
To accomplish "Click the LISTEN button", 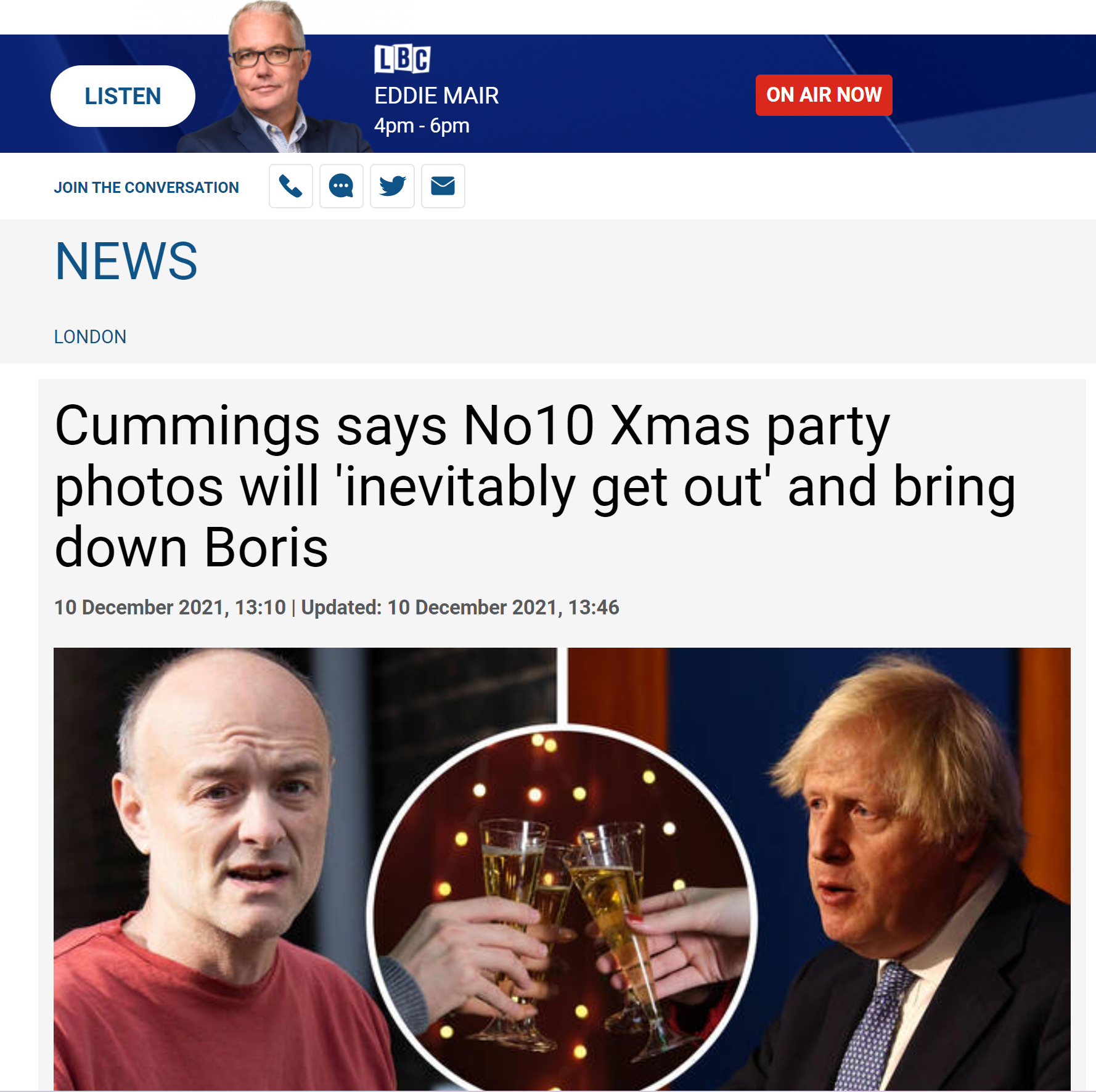I will [123, 96].
